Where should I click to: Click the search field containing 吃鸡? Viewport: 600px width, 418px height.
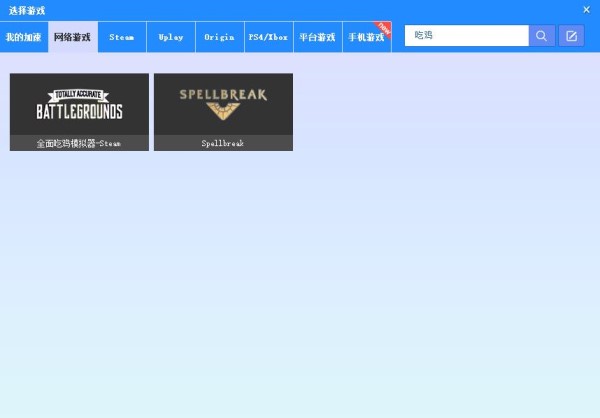[x=467, y=36]
